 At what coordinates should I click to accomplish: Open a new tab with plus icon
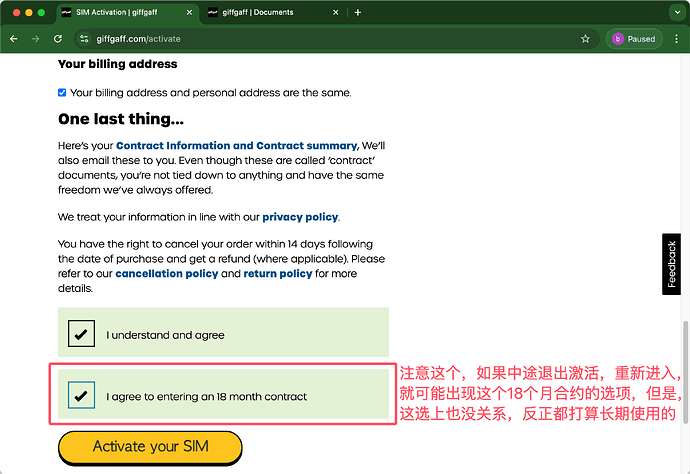(358, 12)
